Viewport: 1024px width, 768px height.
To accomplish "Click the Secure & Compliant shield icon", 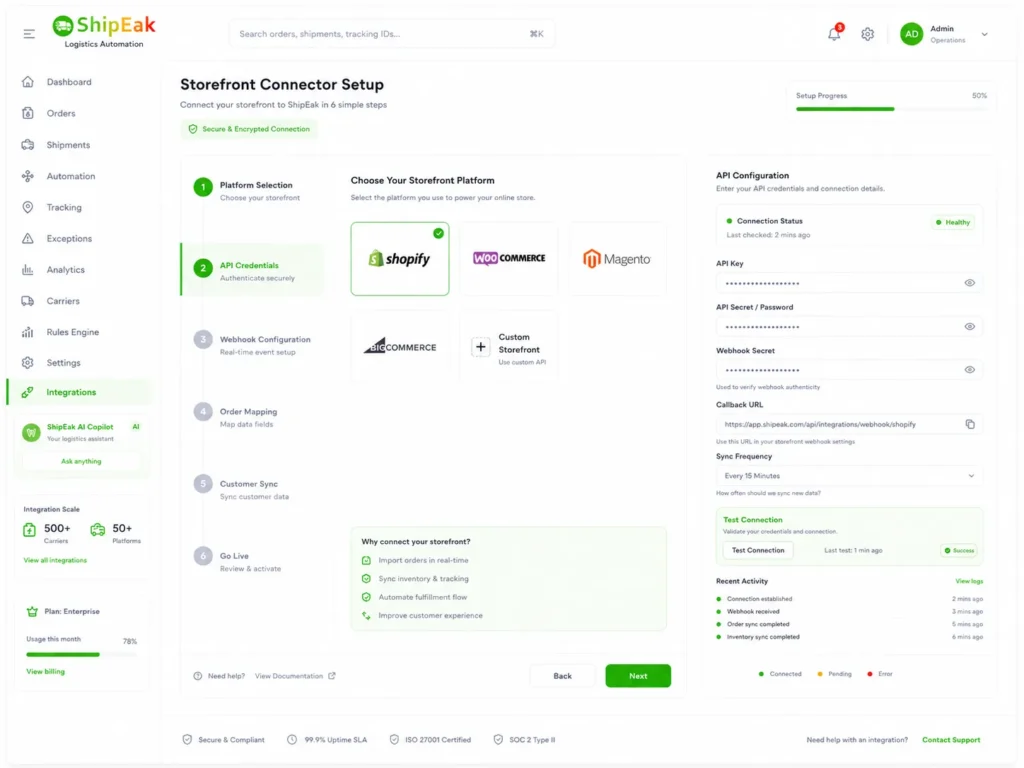I will pyautogui.click(x=187, y=740).
